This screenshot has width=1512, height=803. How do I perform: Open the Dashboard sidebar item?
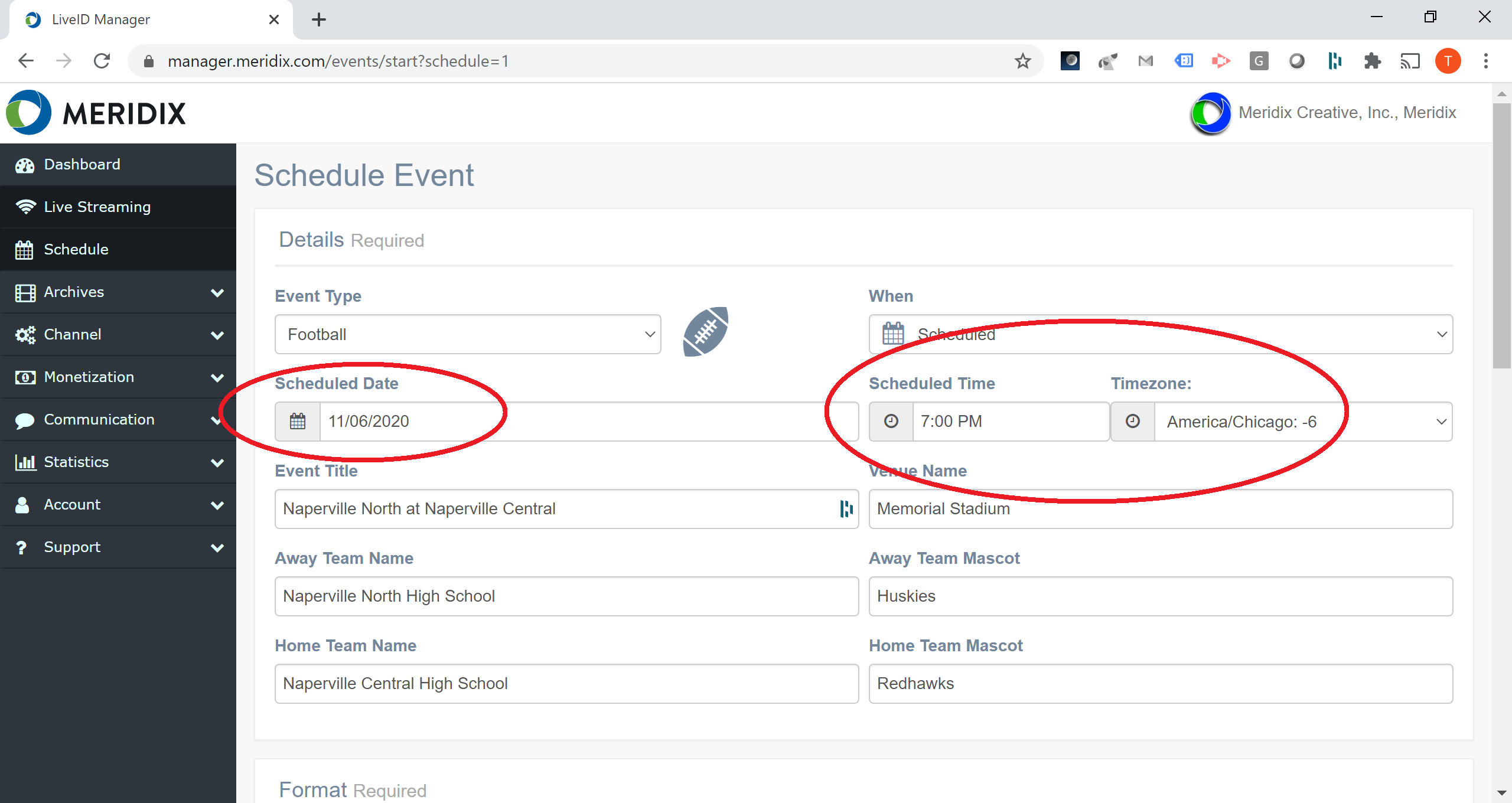coord(82,164)
